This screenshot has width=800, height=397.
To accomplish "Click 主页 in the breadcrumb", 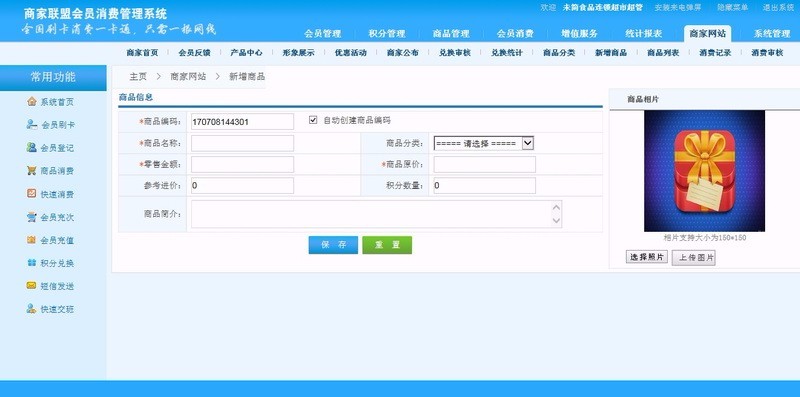I will pyautogui.click(x=138, y=77).
